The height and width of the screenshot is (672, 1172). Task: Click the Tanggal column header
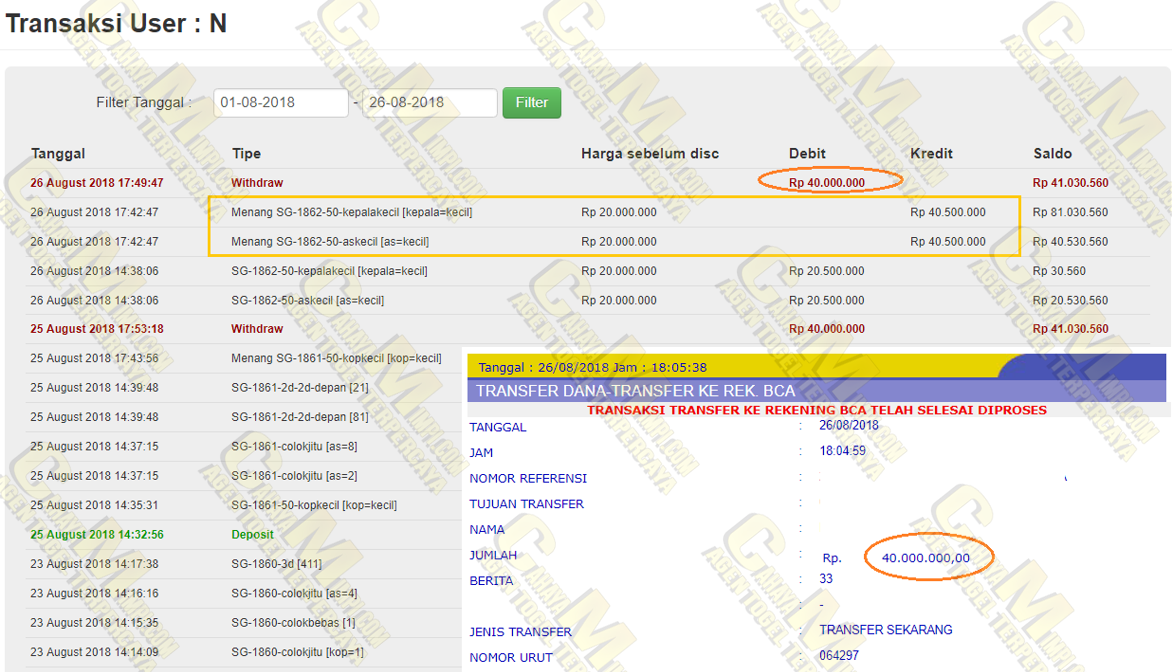coord(58,153)
